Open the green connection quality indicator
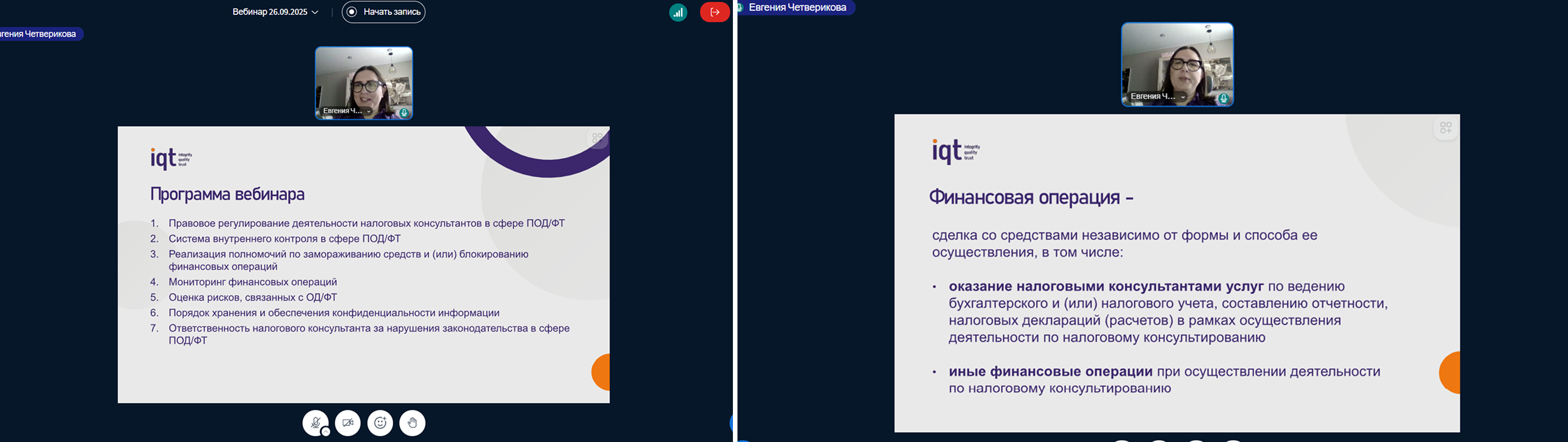 tap(678, 12)
